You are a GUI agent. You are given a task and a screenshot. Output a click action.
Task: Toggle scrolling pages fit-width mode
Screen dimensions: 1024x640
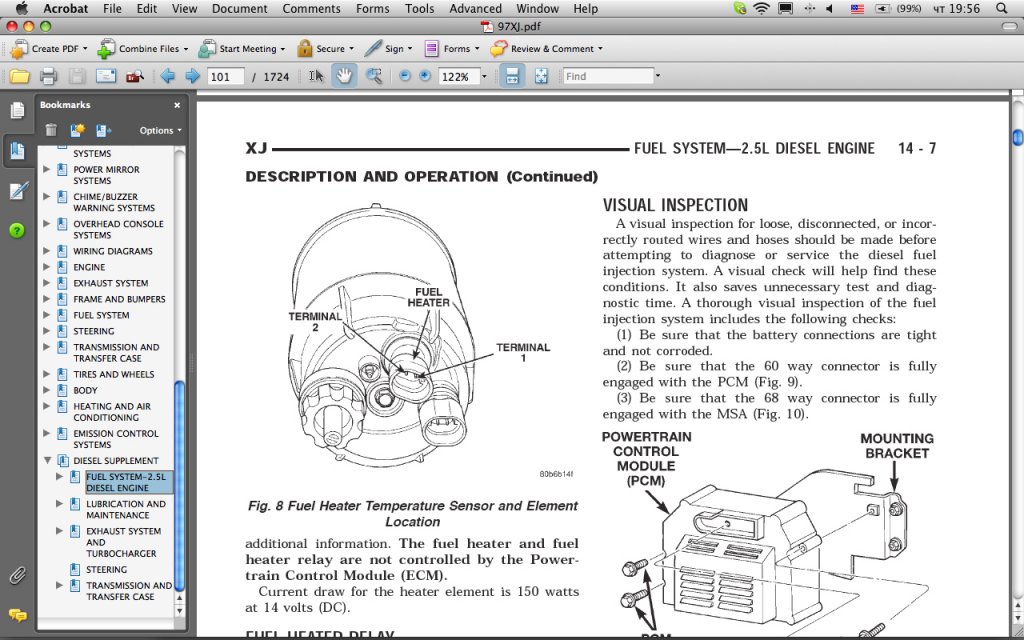pyautogui.click(x=511, y=76)
